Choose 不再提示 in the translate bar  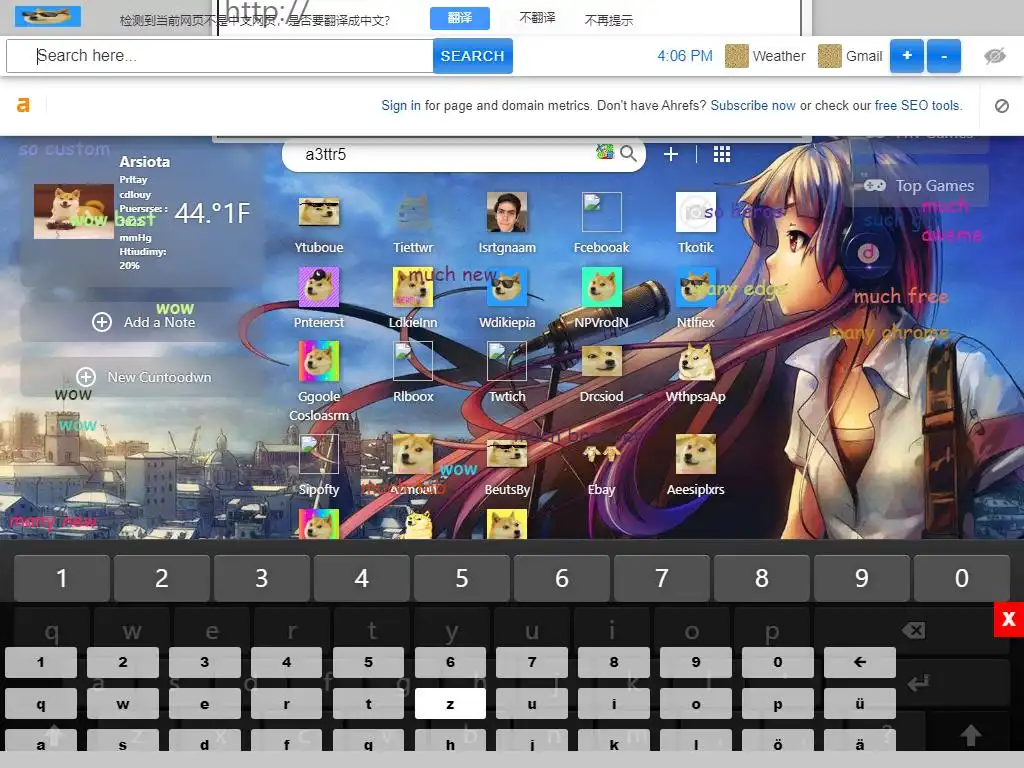tap(609, 20)
